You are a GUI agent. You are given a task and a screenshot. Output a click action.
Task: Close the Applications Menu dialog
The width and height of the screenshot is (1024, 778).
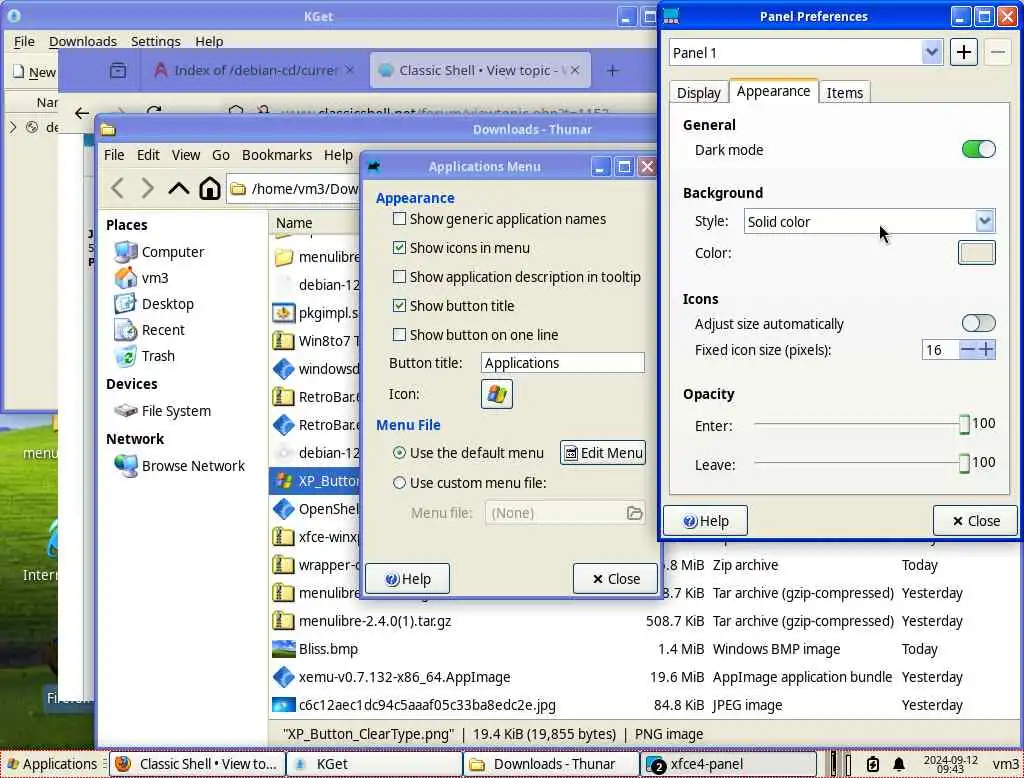615,579
